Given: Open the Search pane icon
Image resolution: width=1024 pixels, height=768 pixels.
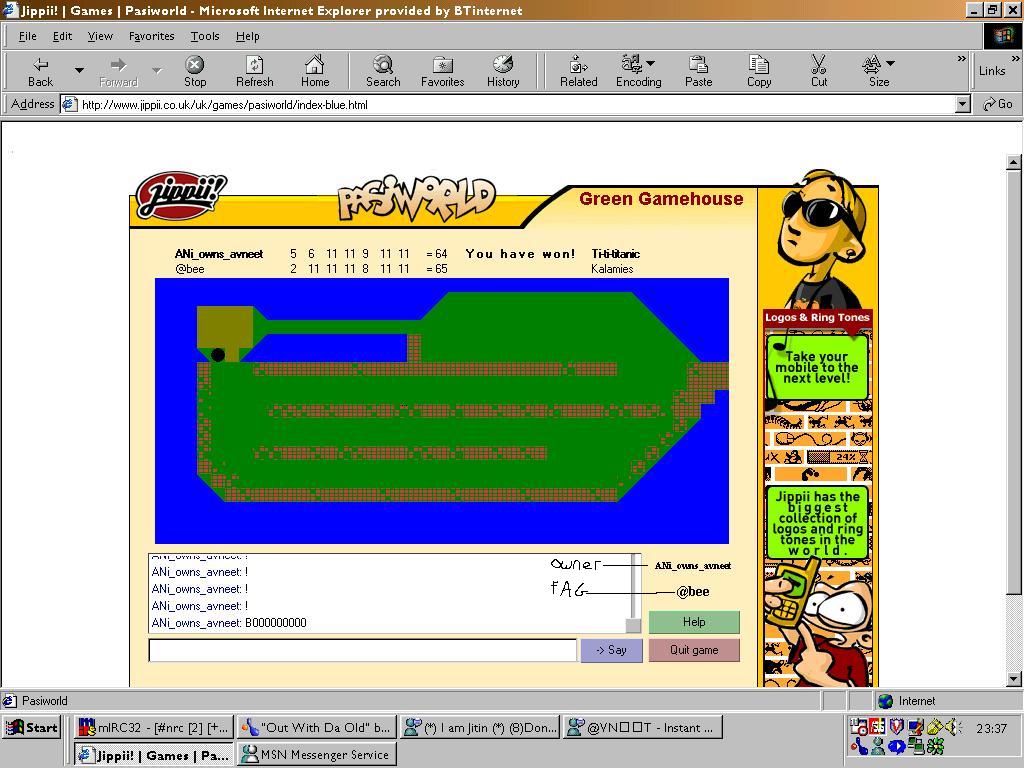Looking at the screenshot, I should click(383, 71).
